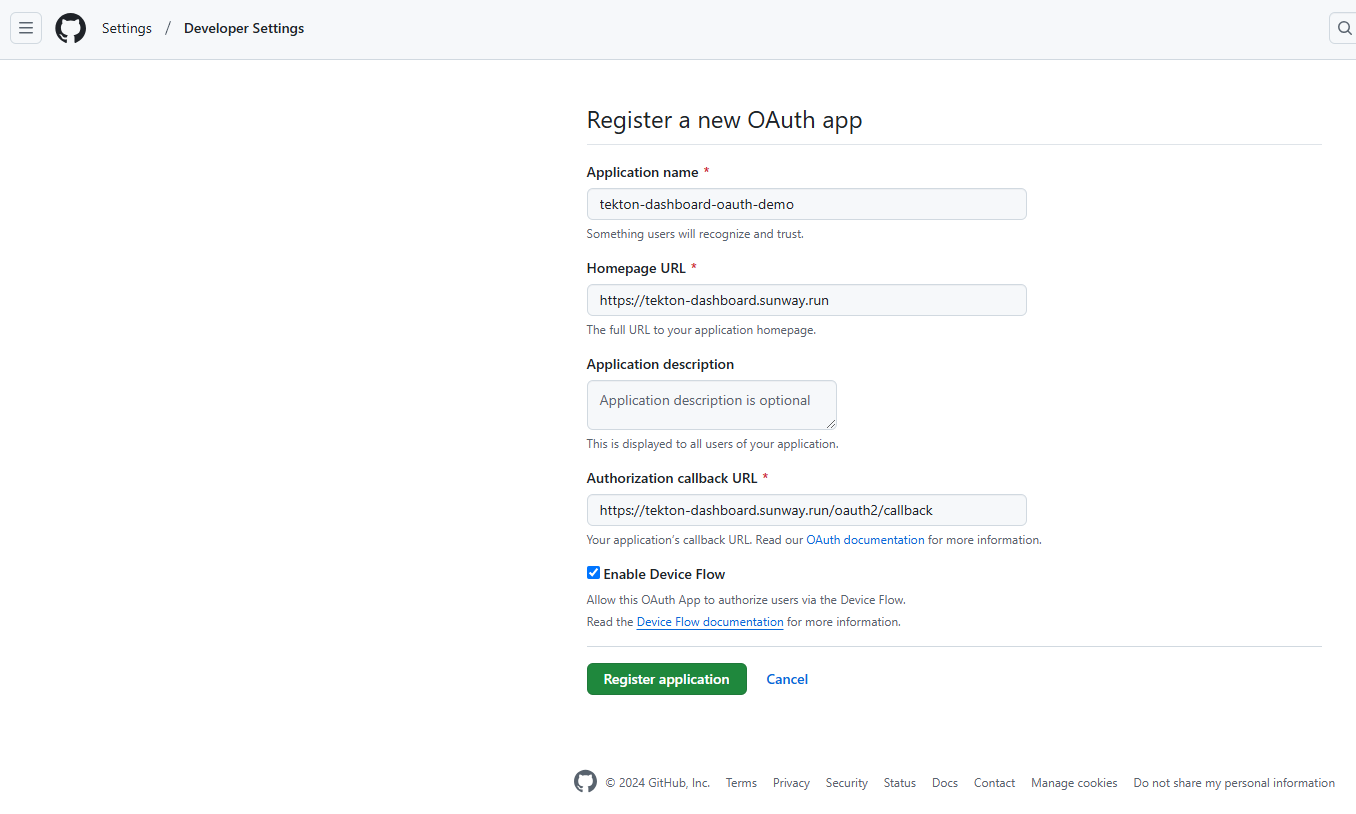Open Developer Settings breadcrumb item
Viewport: 1356px width, 814px height.
[x=243, y=28]
